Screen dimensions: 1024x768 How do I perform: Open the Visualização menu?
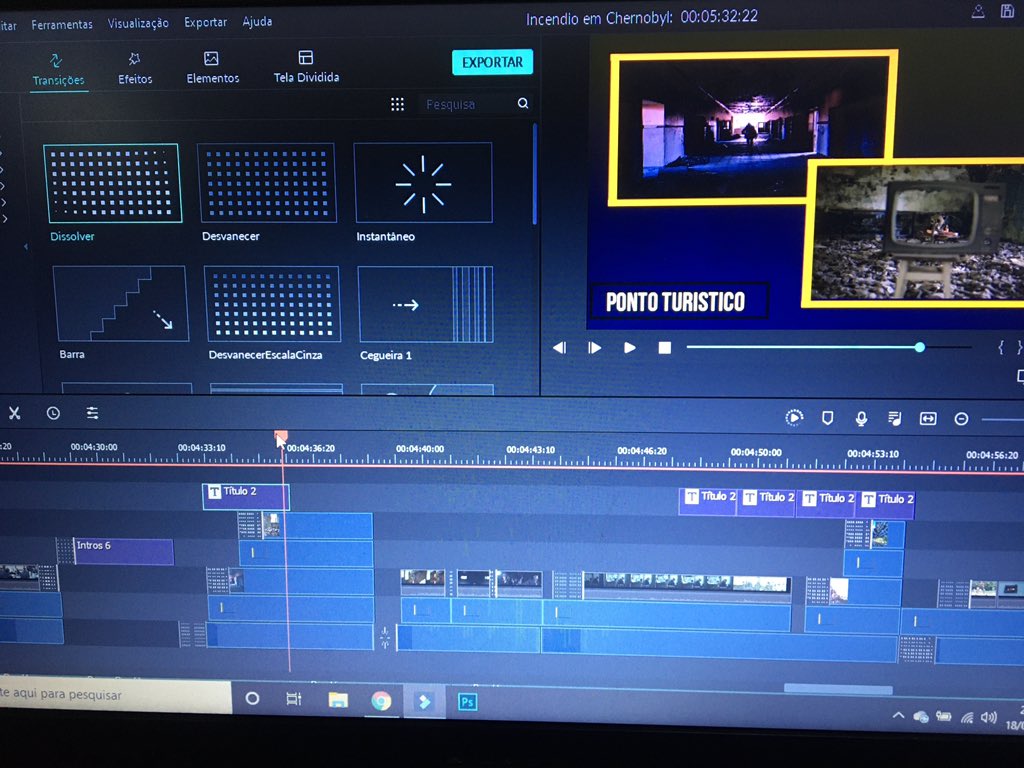[x=138, y=24]
